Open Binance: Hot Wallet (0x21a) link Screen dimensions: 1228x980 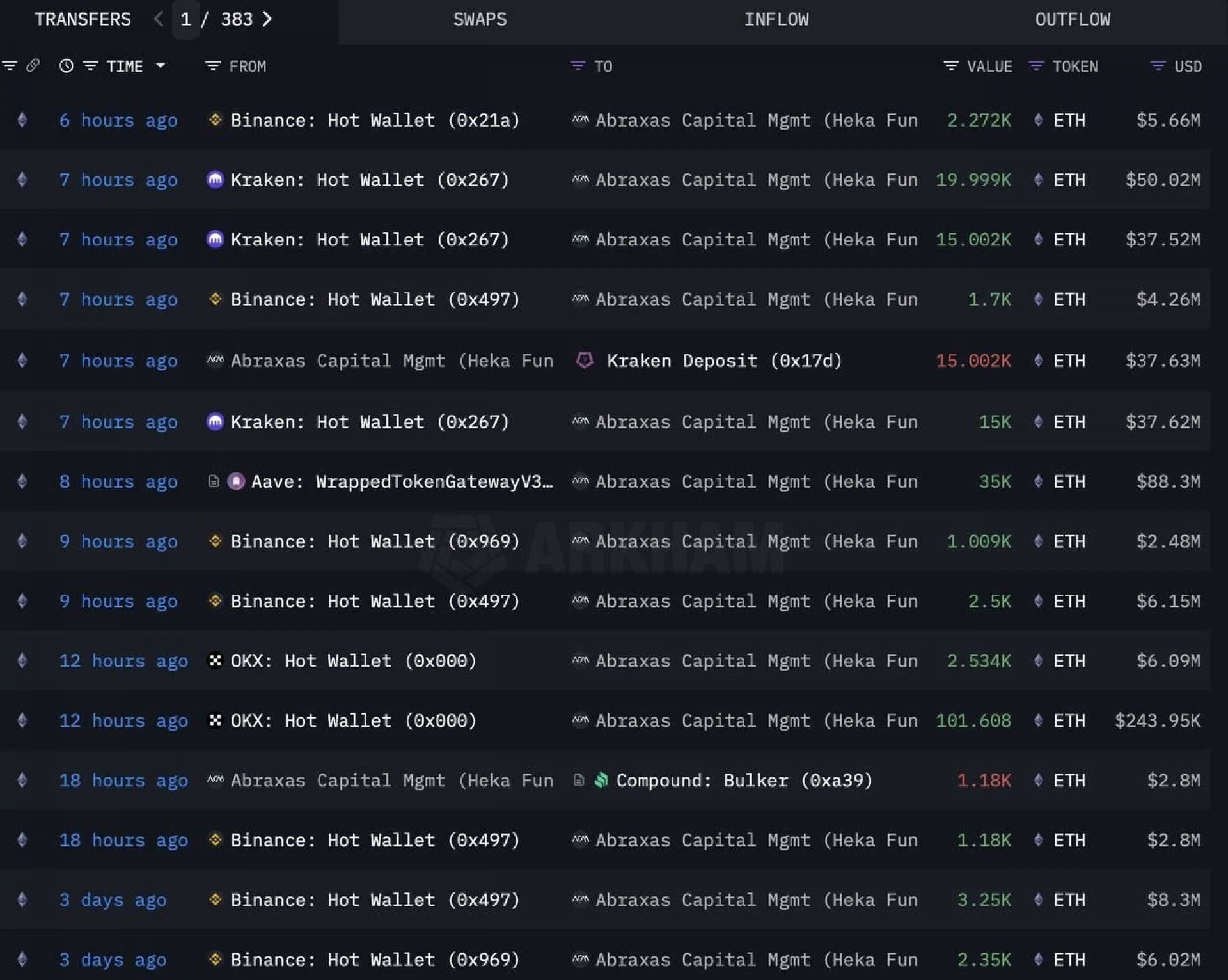click(x=375, y=120)
